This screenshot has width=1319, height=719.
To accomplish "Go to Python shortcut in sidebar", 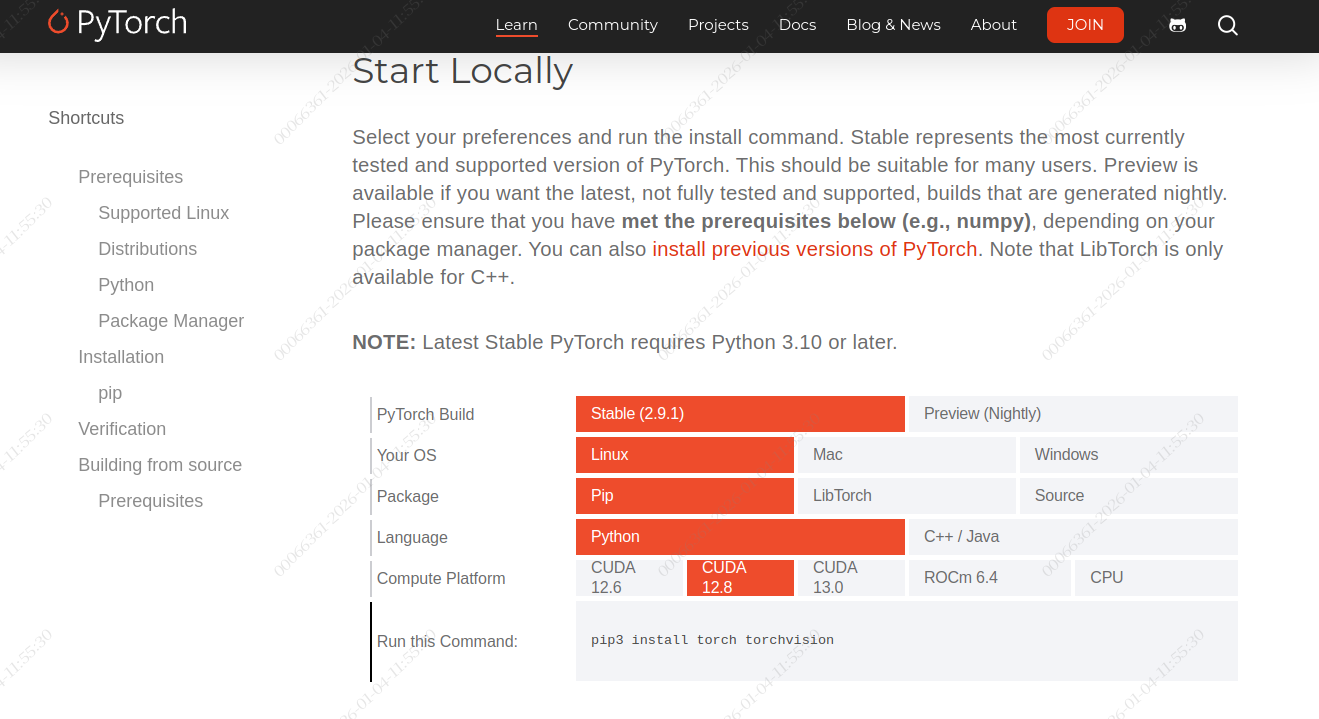I will pyautogui.click(x=126, y=285).
